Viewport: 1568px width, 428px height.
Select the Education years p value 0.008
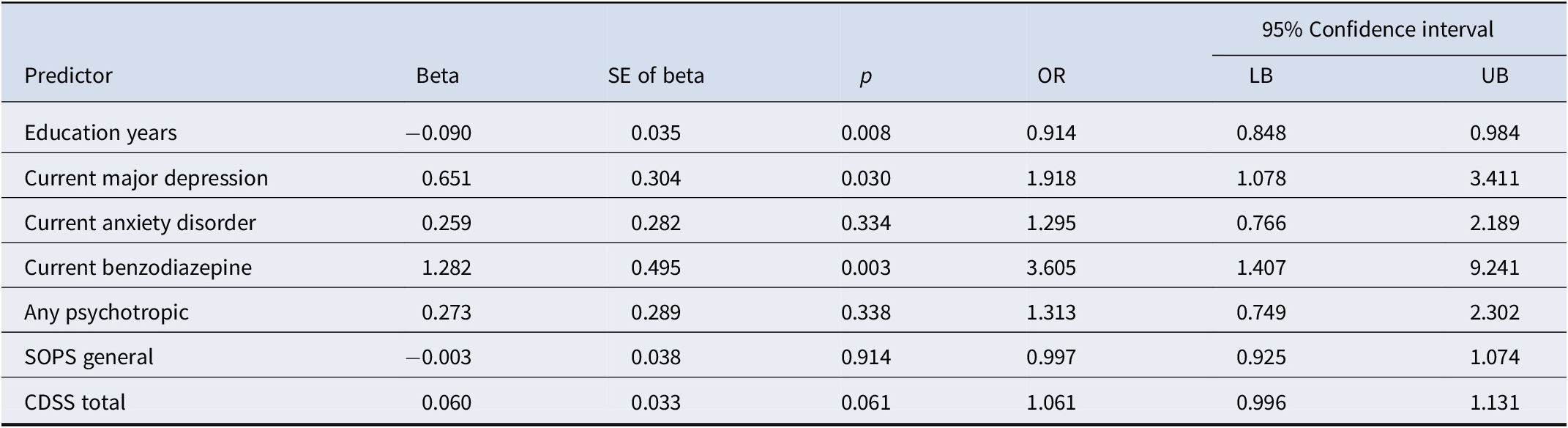(865, 133)
